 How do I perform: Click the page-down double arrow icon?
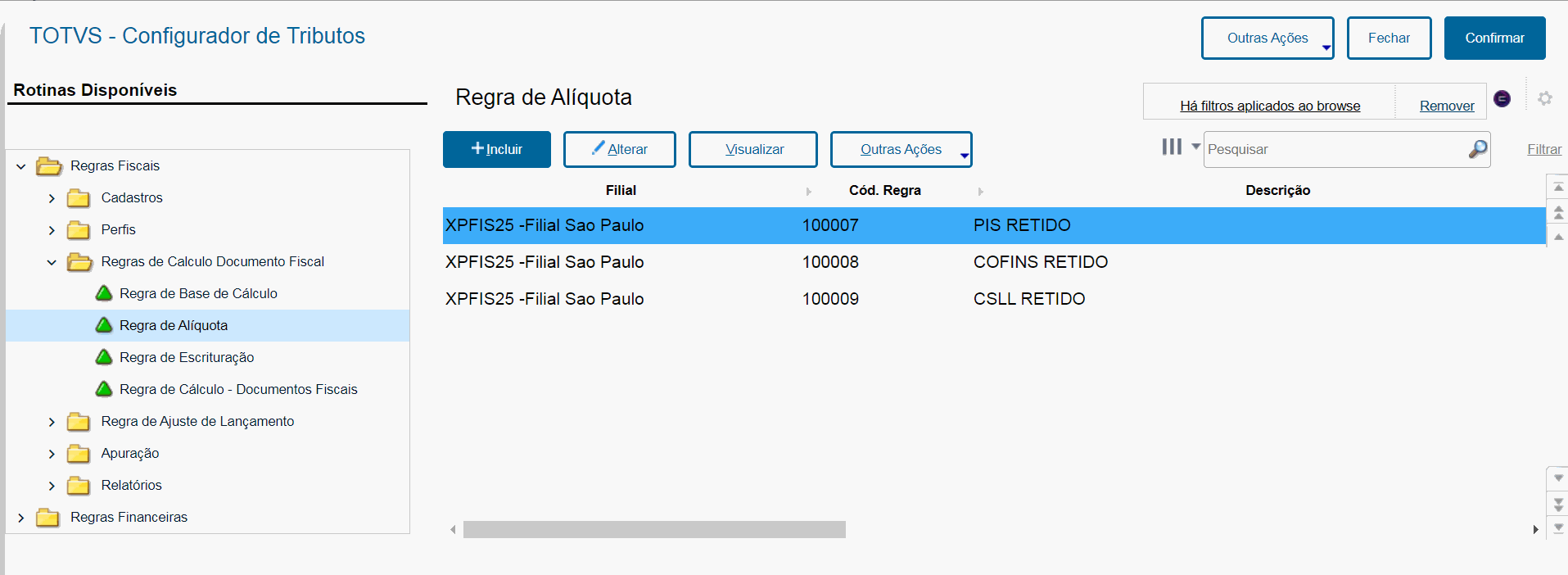pos(1558,505)
